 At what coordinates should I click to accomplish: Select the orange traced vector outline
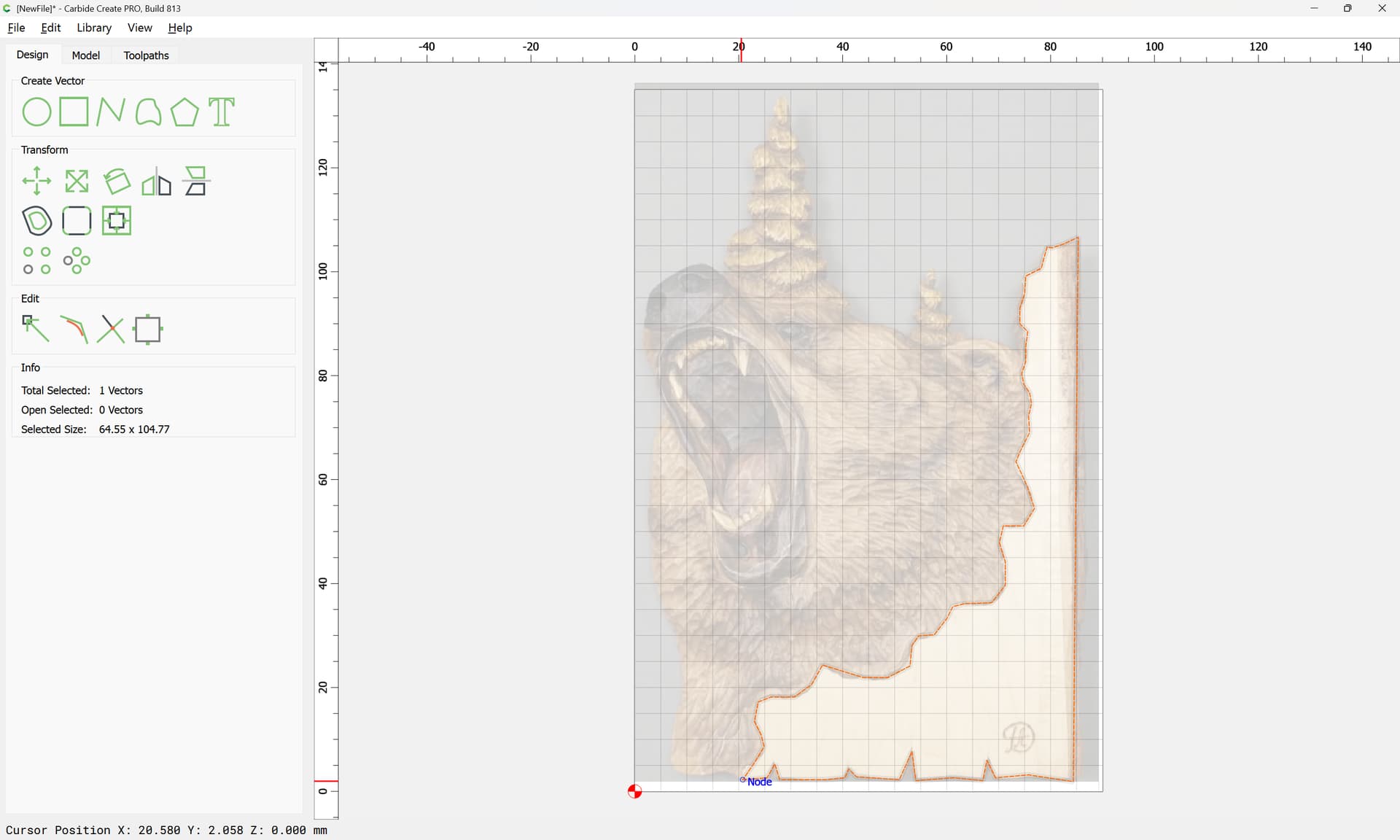pyautogui.click(x=1076, y=510)
